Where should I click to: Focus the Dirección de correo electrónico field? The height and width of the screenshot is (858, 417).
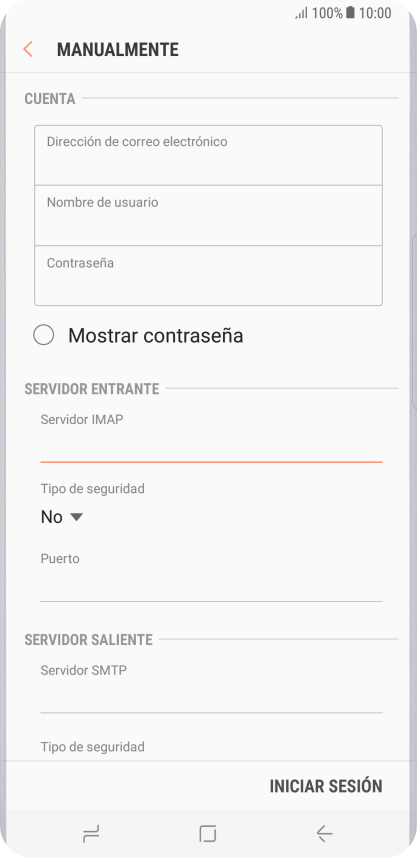tap(208, 155)
